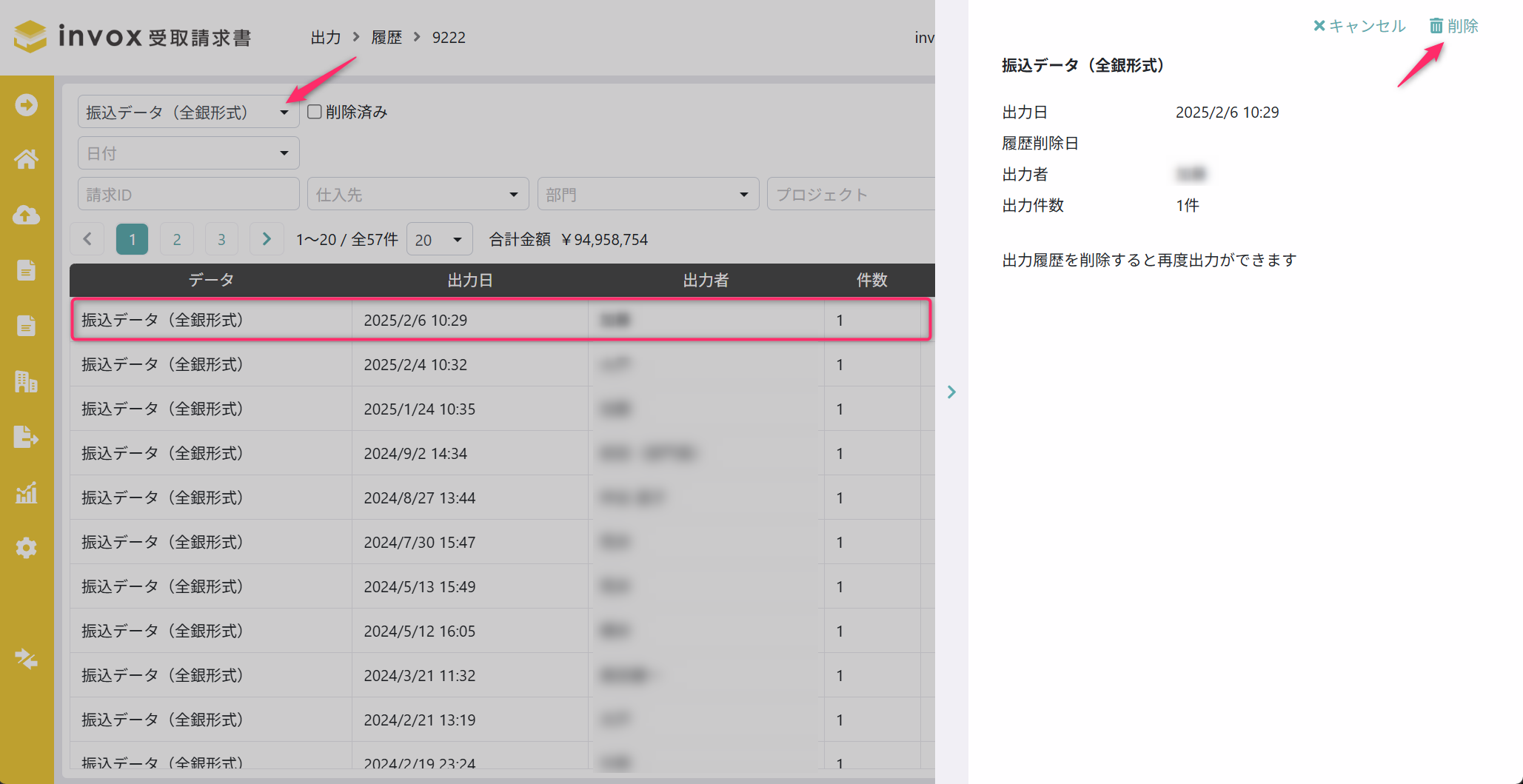This screenshot has width=1523, height=784.
Task: Click the キャンセル cancel link
Action: [x=1359, y=26]
